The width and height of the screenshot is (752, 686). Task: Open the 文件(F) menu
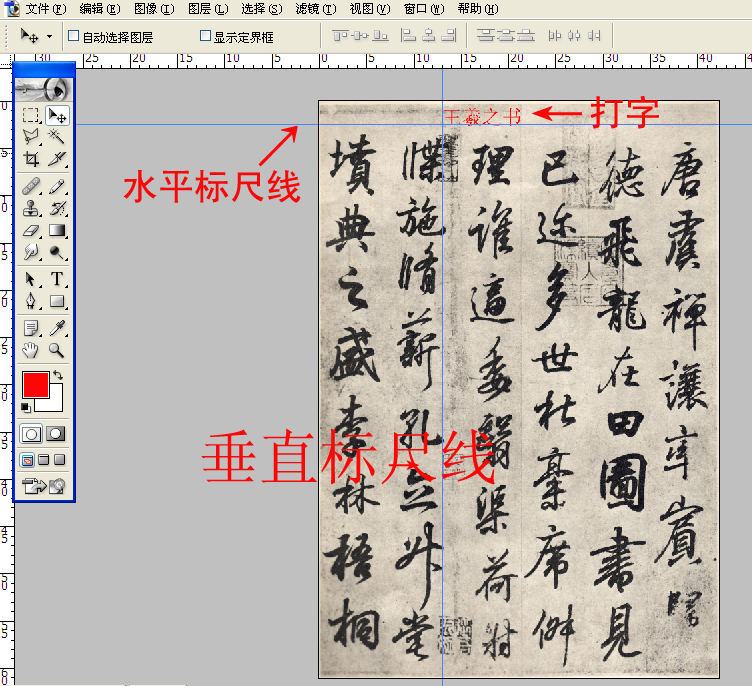click(46, 9)
